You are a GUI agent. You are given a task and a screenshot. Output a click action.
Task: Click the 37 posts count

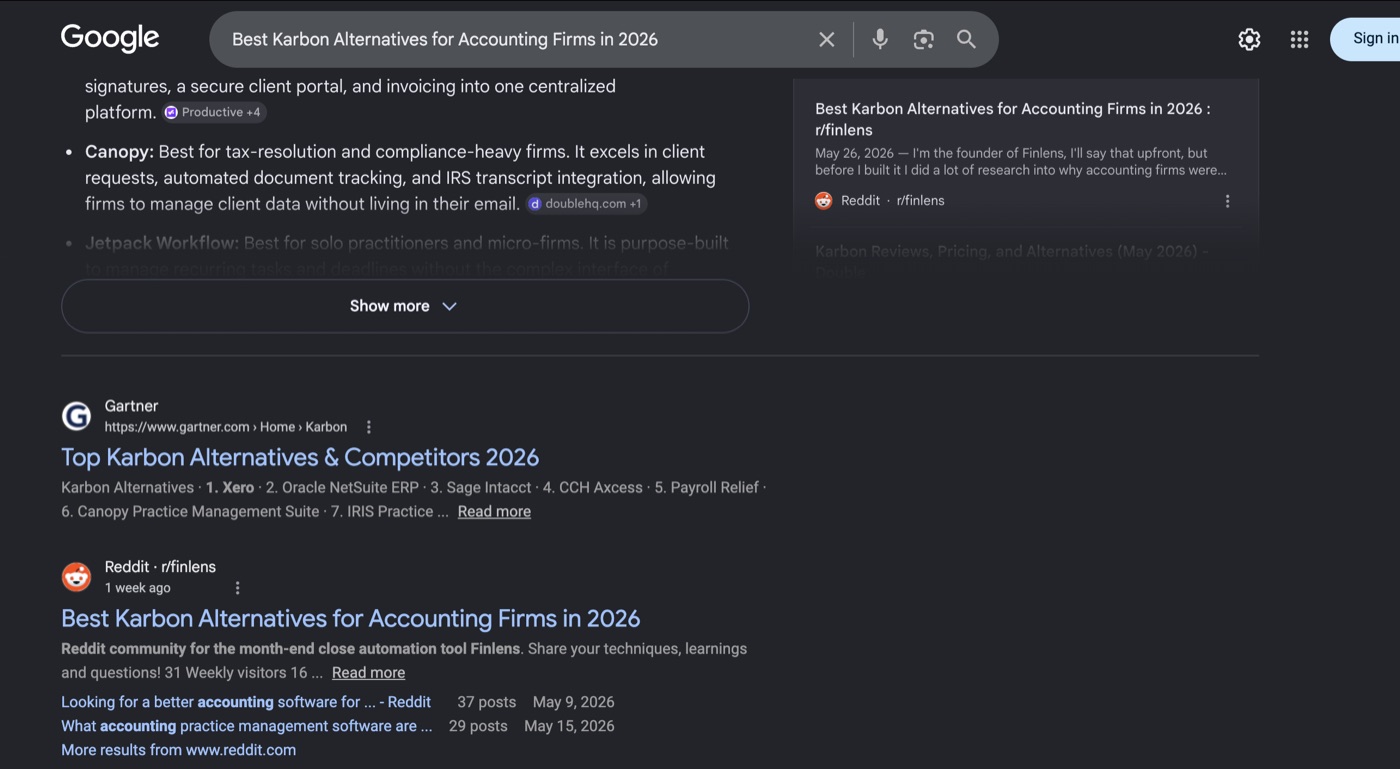click(x=487, y=702)
